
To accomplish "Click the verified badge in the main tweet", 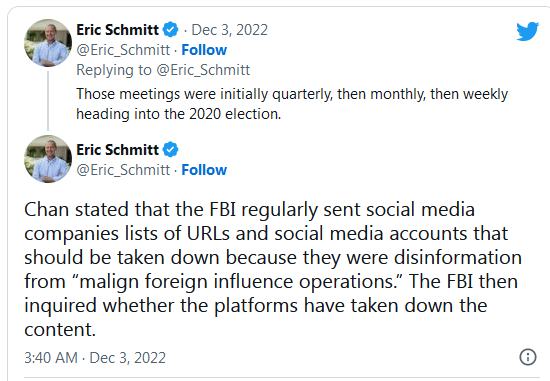I will 171,149.
